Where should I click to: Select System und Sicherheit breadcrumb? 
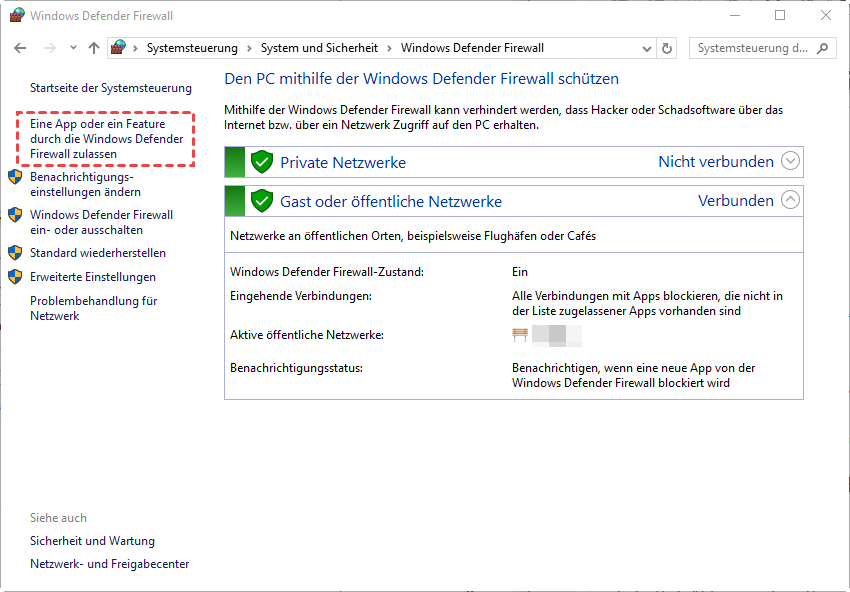(319, 48)
